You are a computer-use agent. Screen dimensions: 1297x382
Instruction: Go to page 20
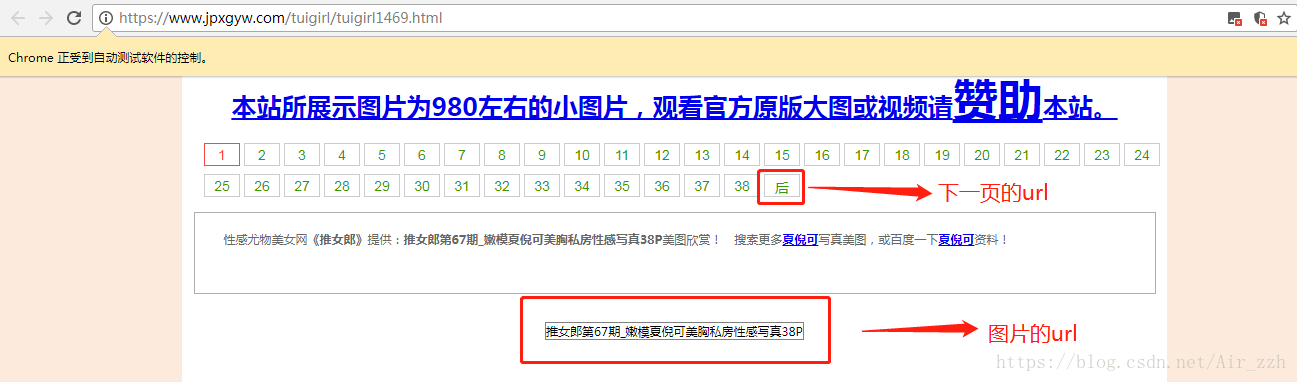(x=982, y=155)
